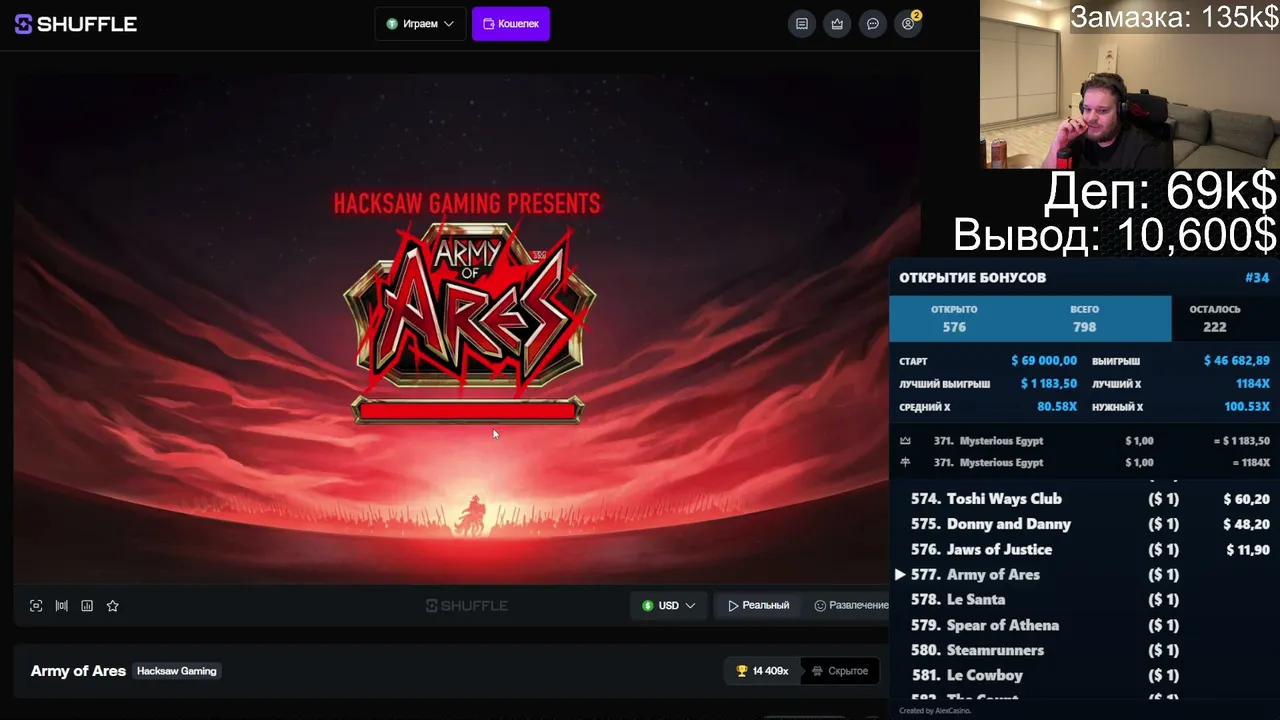This screenshot has height=720, width=1280.
Task: Click the Средний X 80.58X value
Action: (1057, 407)
